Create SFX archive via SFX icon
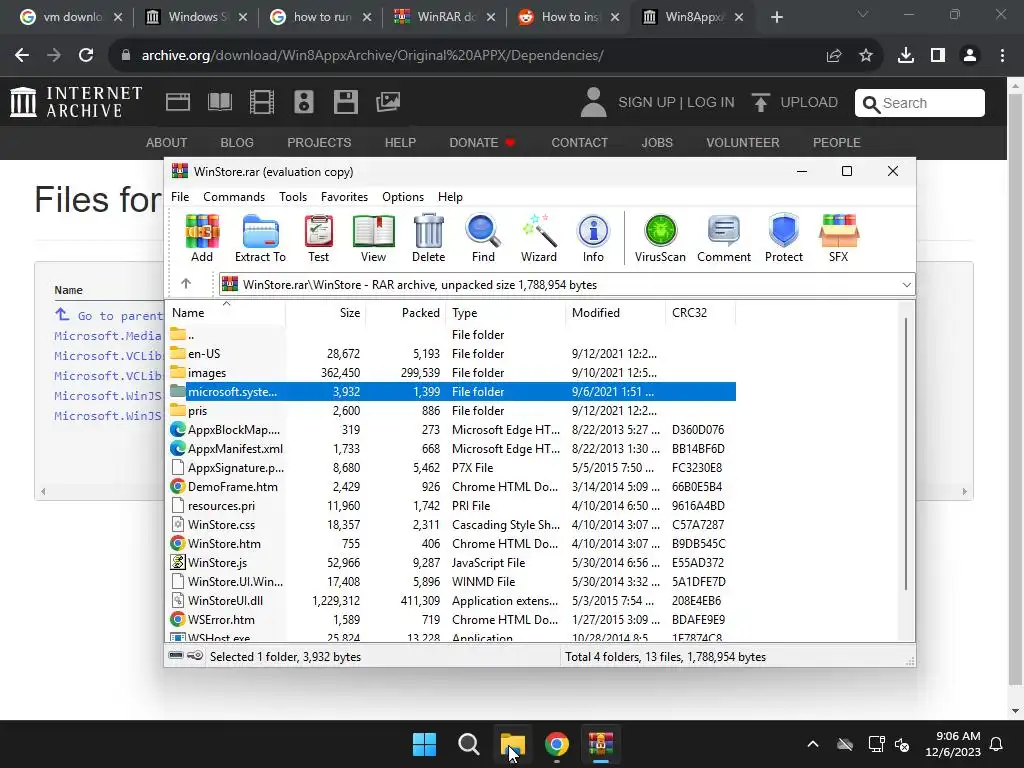The width and height of the screenshot is (1024, 768). 839,238
